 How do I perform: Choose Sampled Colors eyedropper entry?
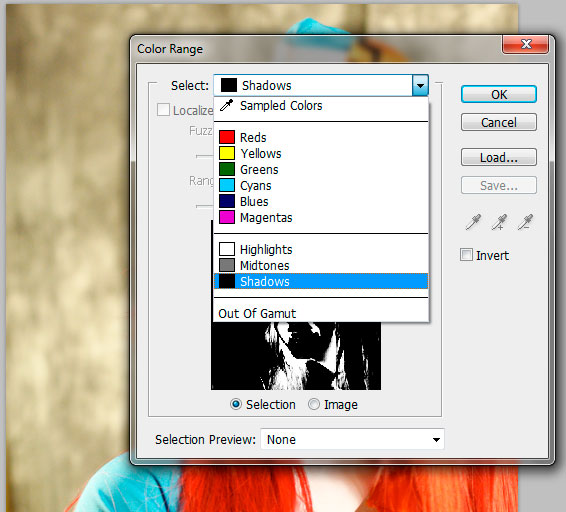click(x=321, y=106)
